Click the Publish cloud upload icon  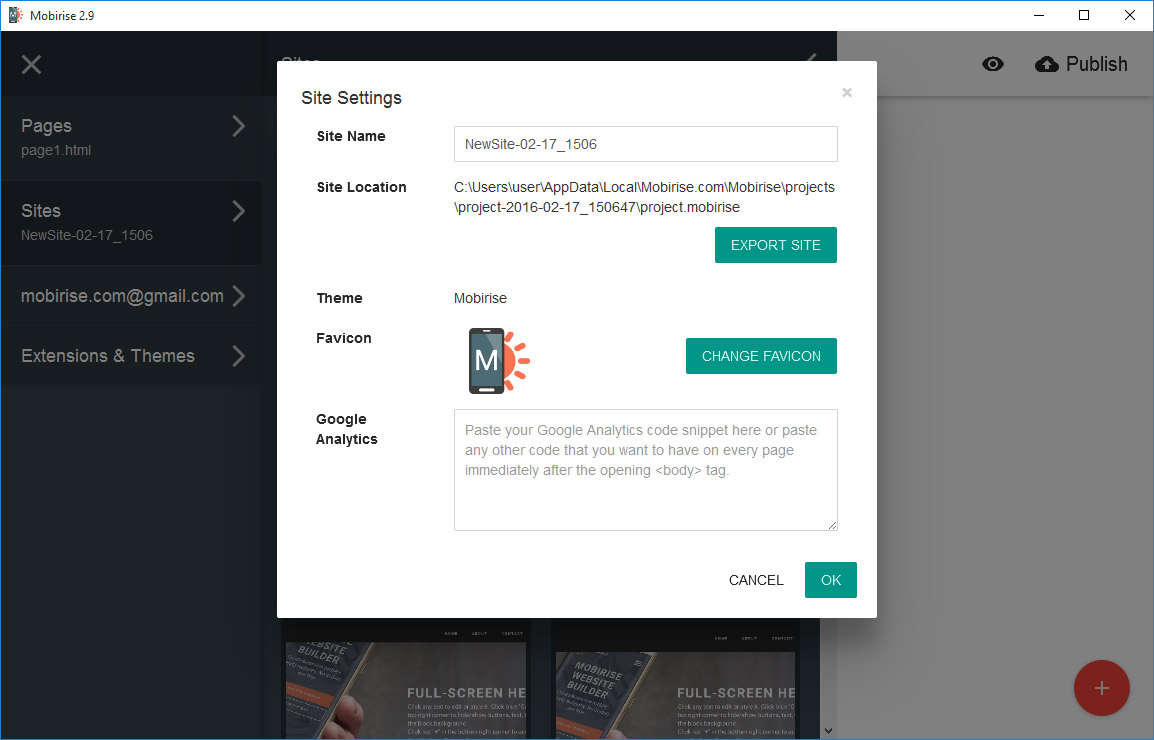(x=1047, y=64)
